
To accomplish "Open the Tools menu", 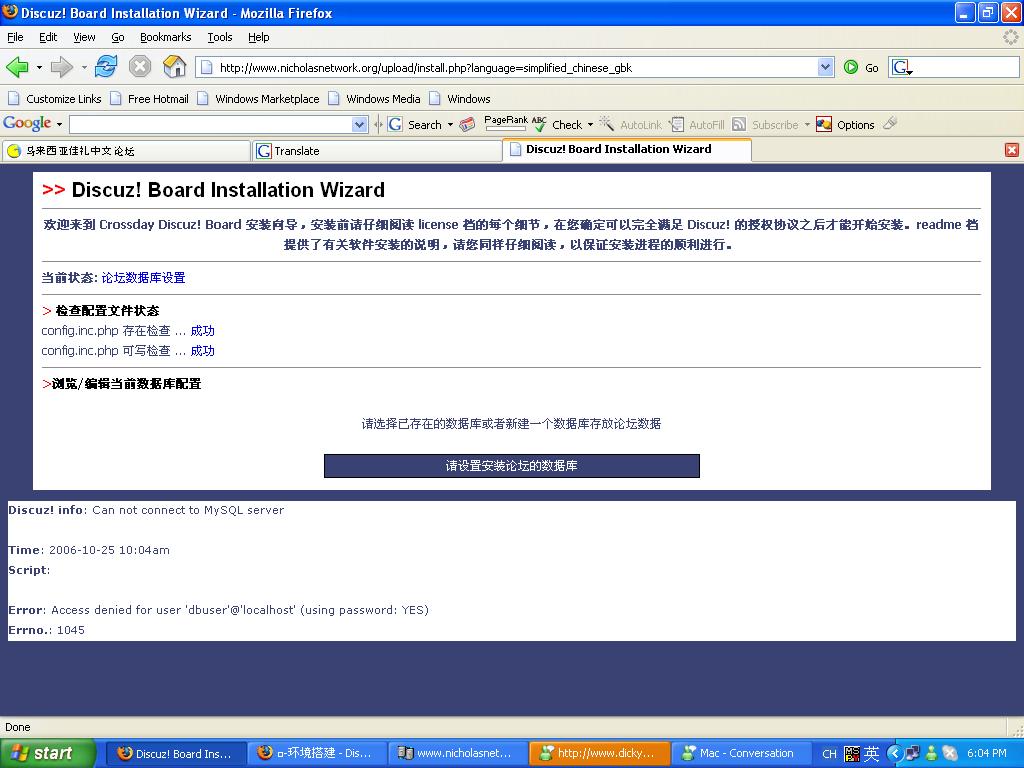I will (x=219, y=37).
